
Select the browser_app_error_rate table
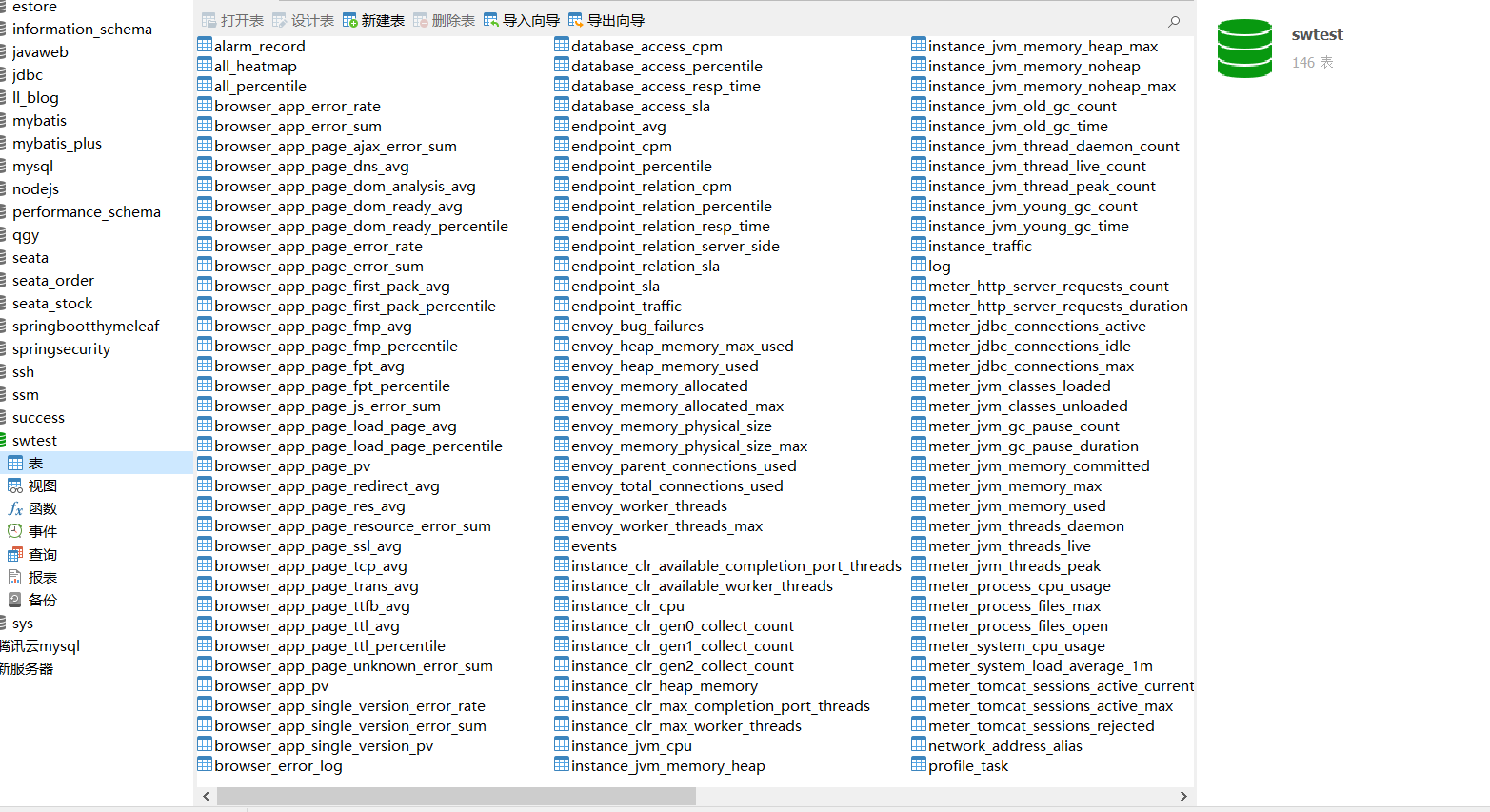coord(297,106)
